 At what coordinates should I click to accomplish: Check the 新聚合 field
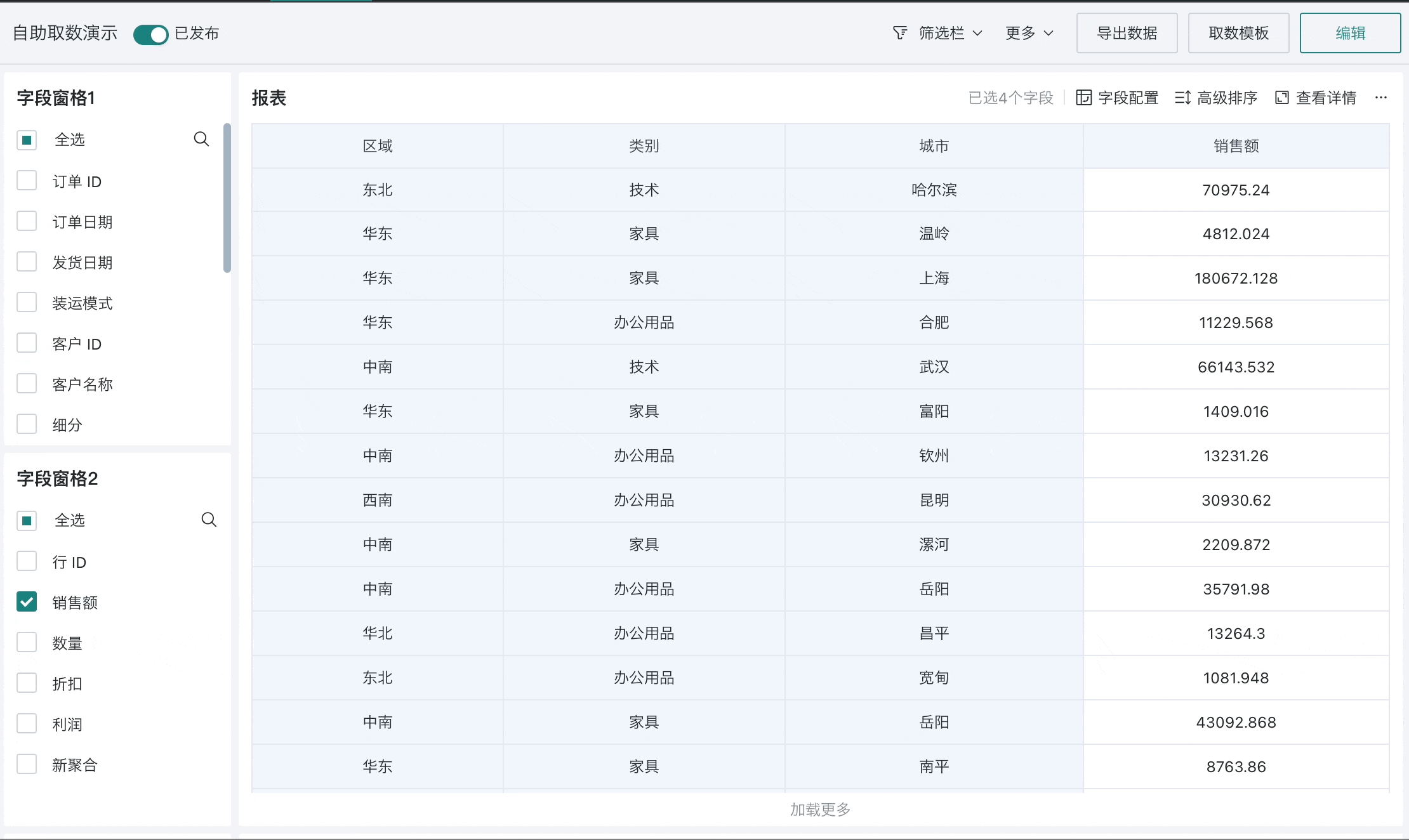tap(27, 765)
